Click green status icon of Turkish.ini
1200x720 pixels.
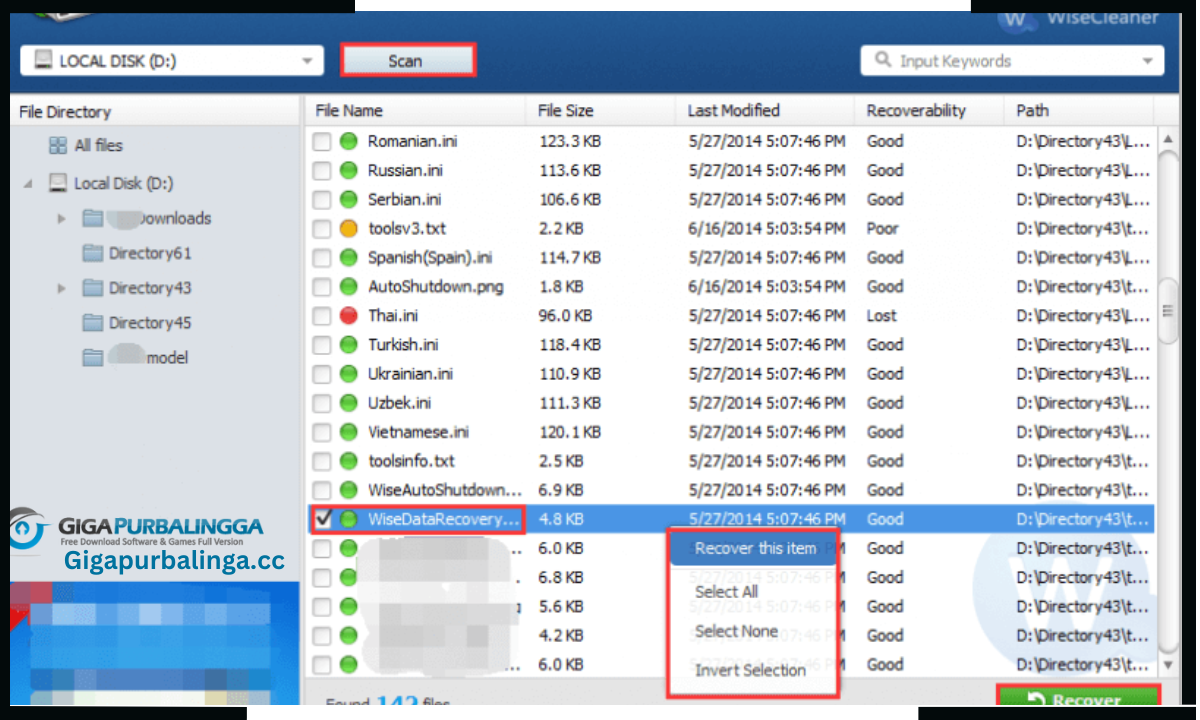[x=348, y=345]
